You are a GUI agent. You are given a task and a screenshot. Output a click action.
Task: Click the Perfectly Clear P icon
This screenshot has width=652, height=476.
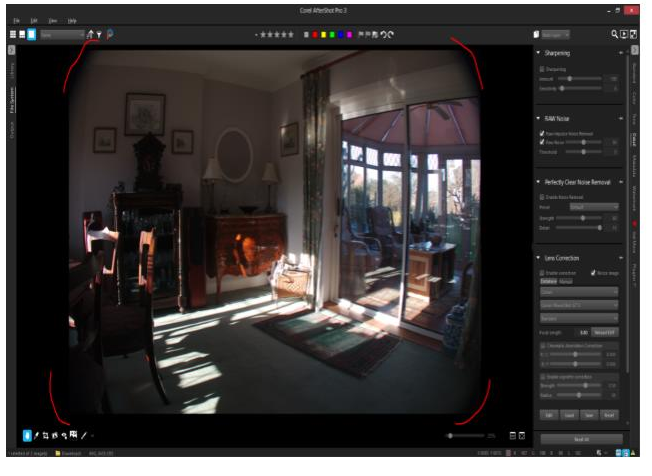(x=110, y=35)
